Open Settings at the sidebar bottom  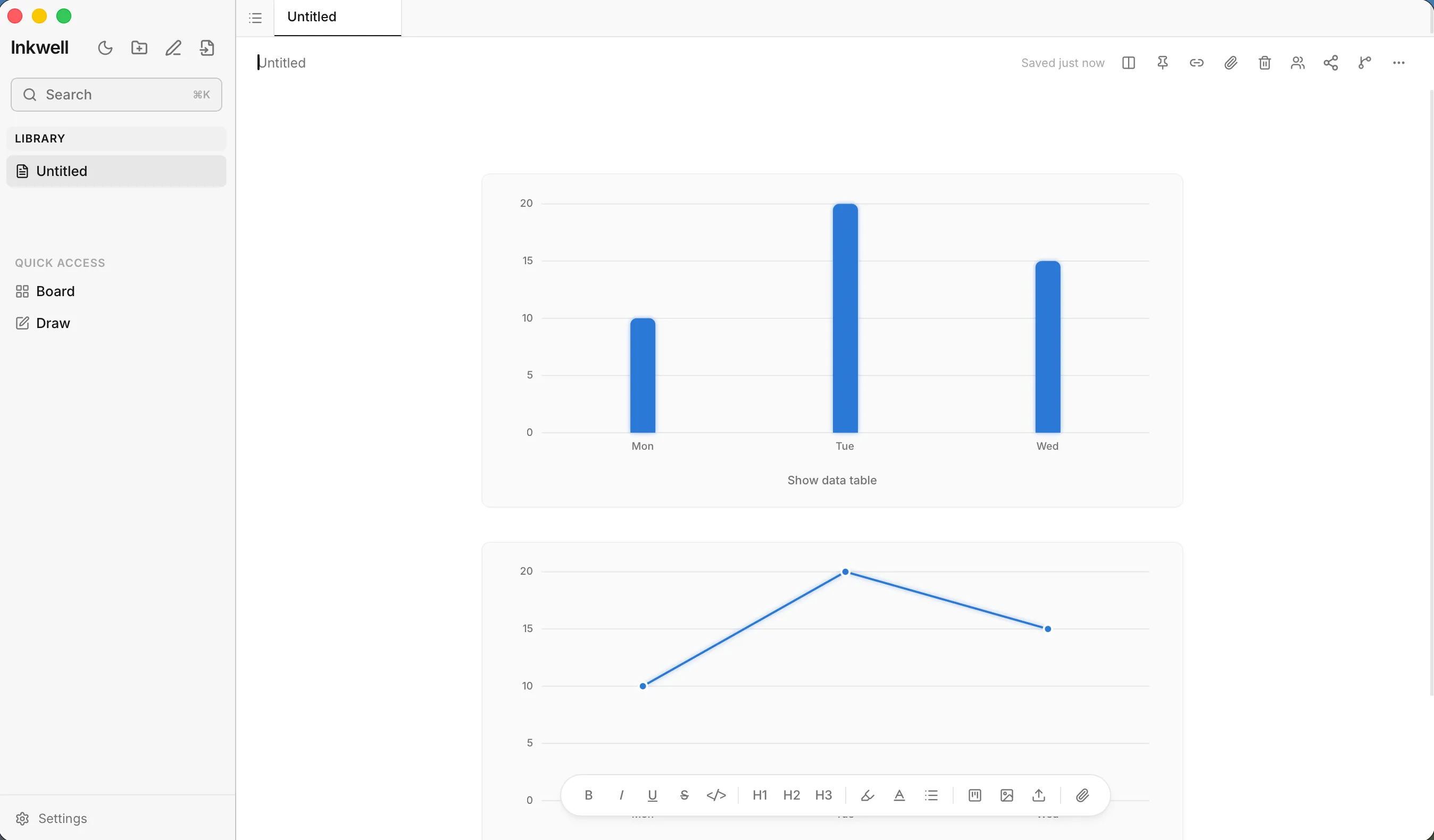coord(51,818)
